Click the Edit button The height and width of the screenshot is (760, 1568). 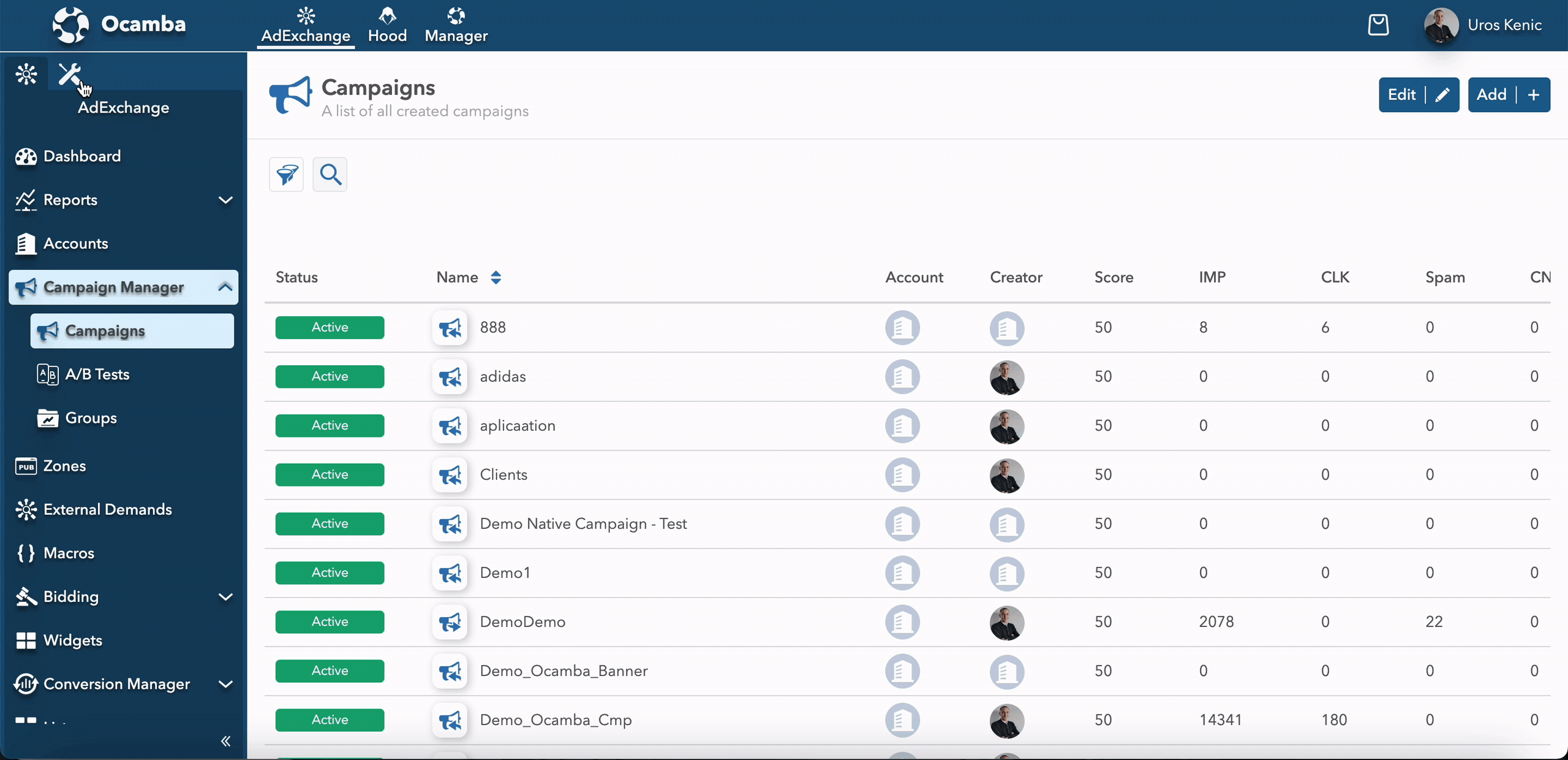click(1419, 94)
